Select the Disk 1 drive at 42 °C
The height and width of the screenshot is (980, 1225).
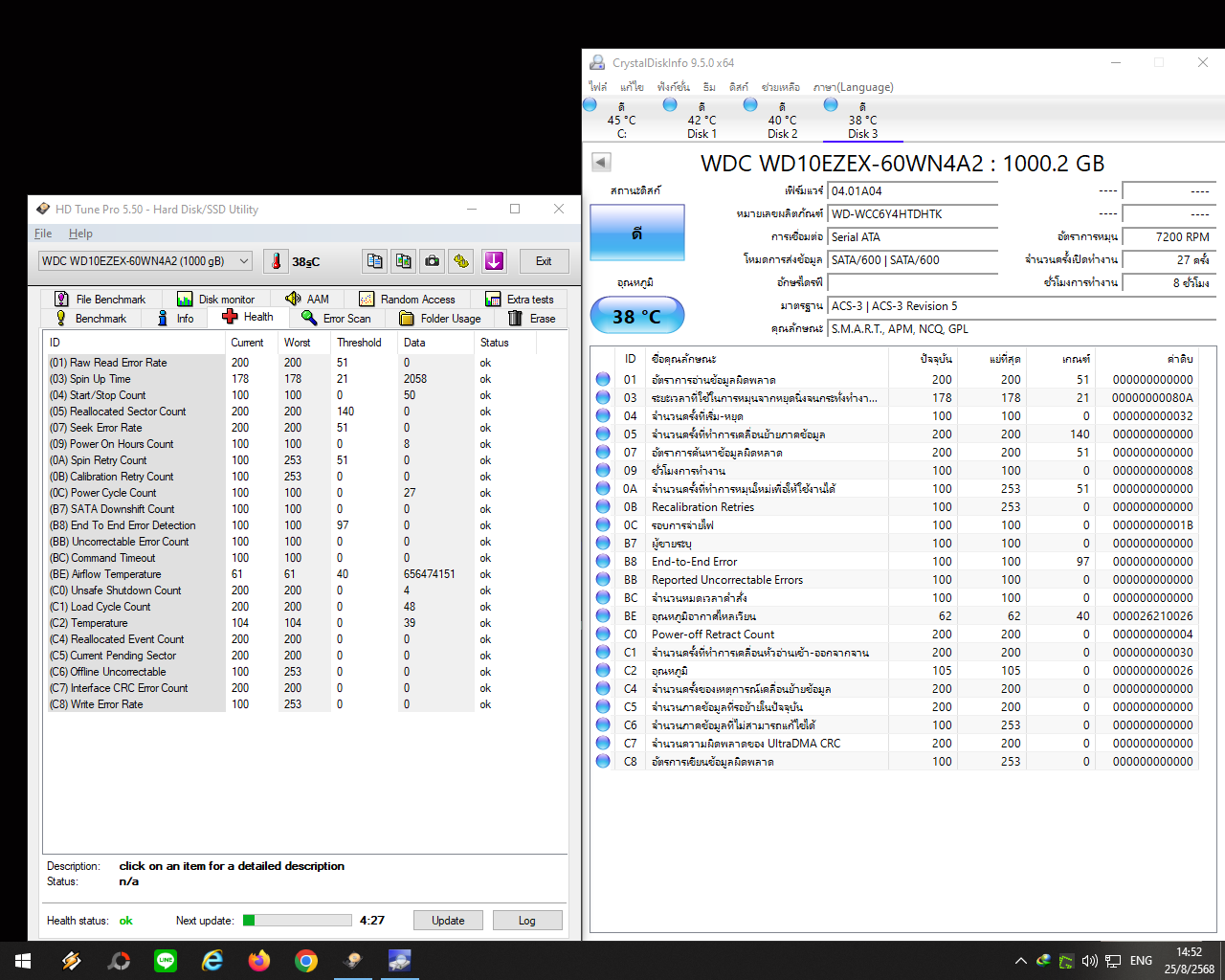701,120
